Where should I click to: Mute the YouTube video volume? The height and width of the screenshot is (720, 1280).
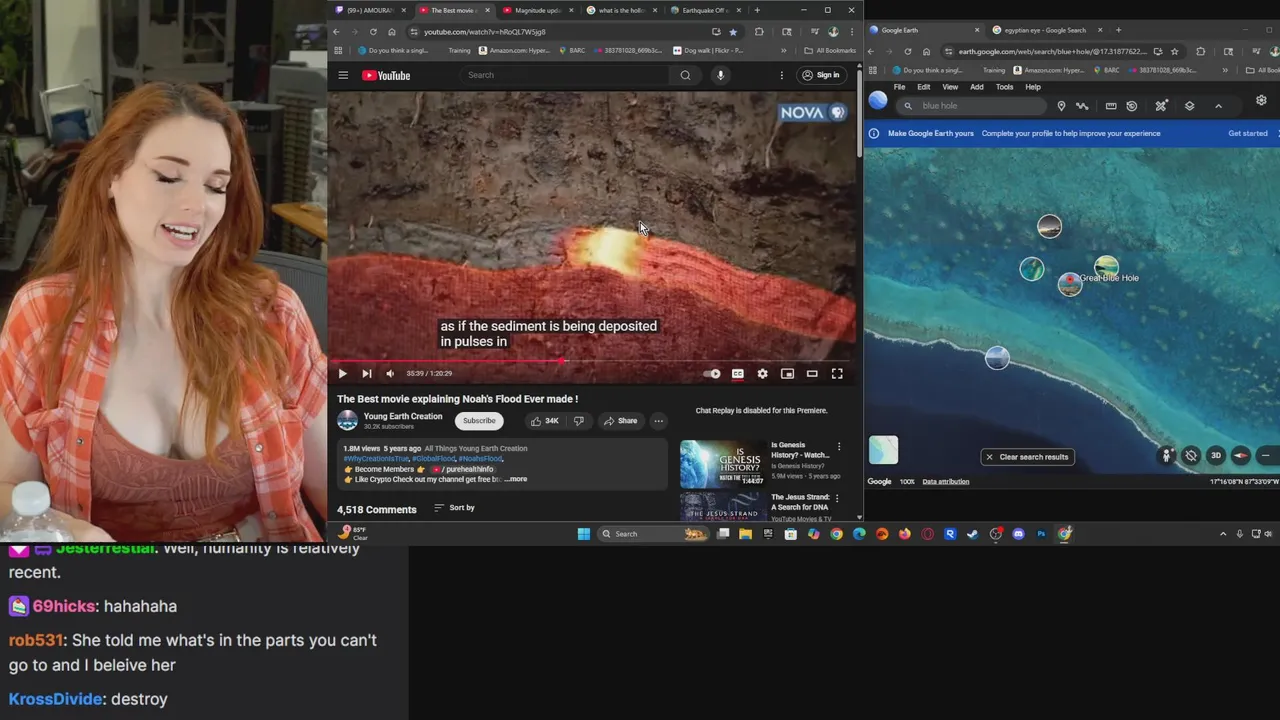coord(390,373)
